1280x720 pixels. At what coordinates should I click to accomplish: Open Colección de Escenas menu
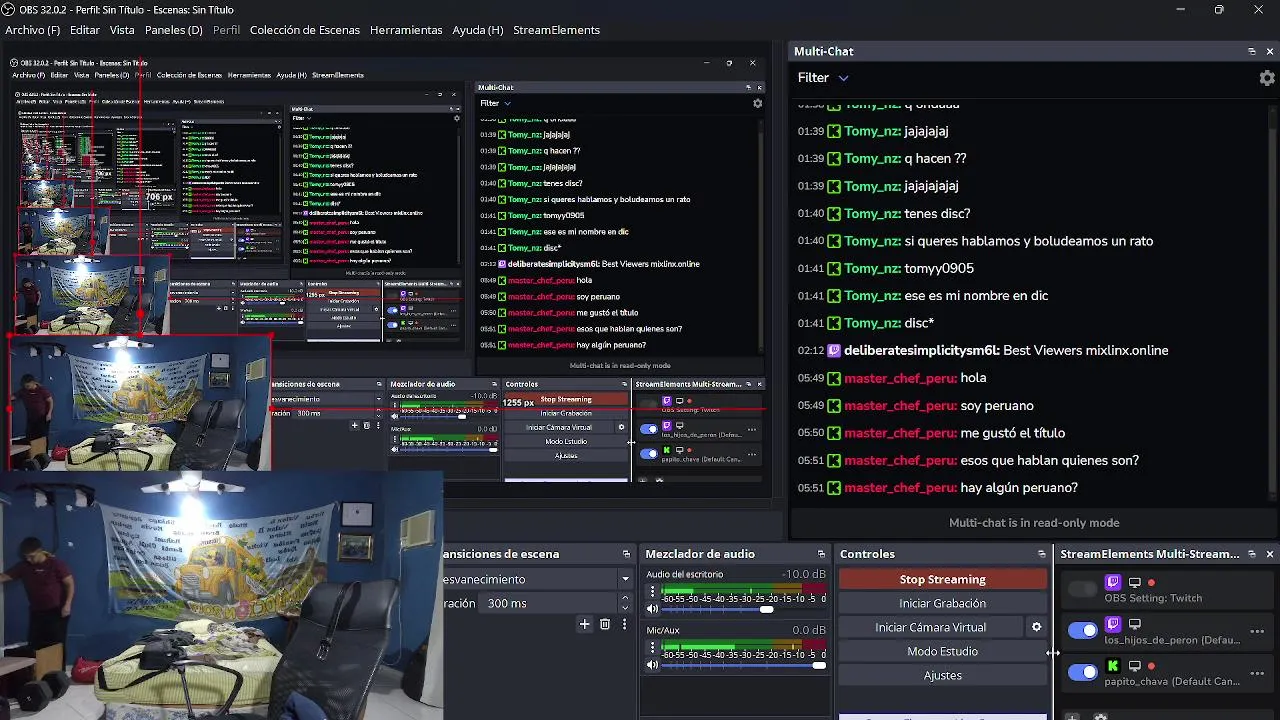coord(305,30)
